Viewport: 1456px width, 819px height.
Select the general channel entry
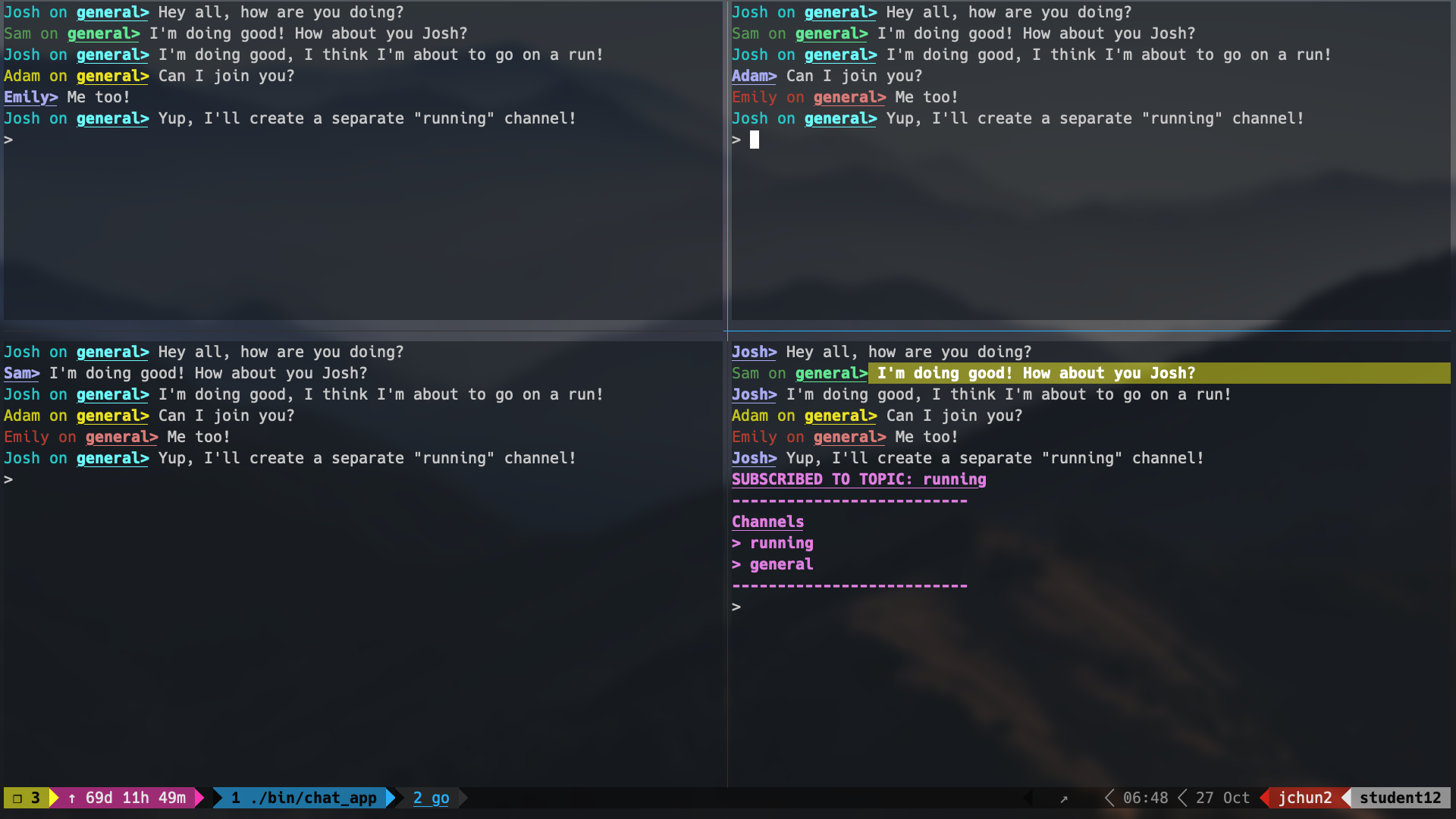coord(781,564)
